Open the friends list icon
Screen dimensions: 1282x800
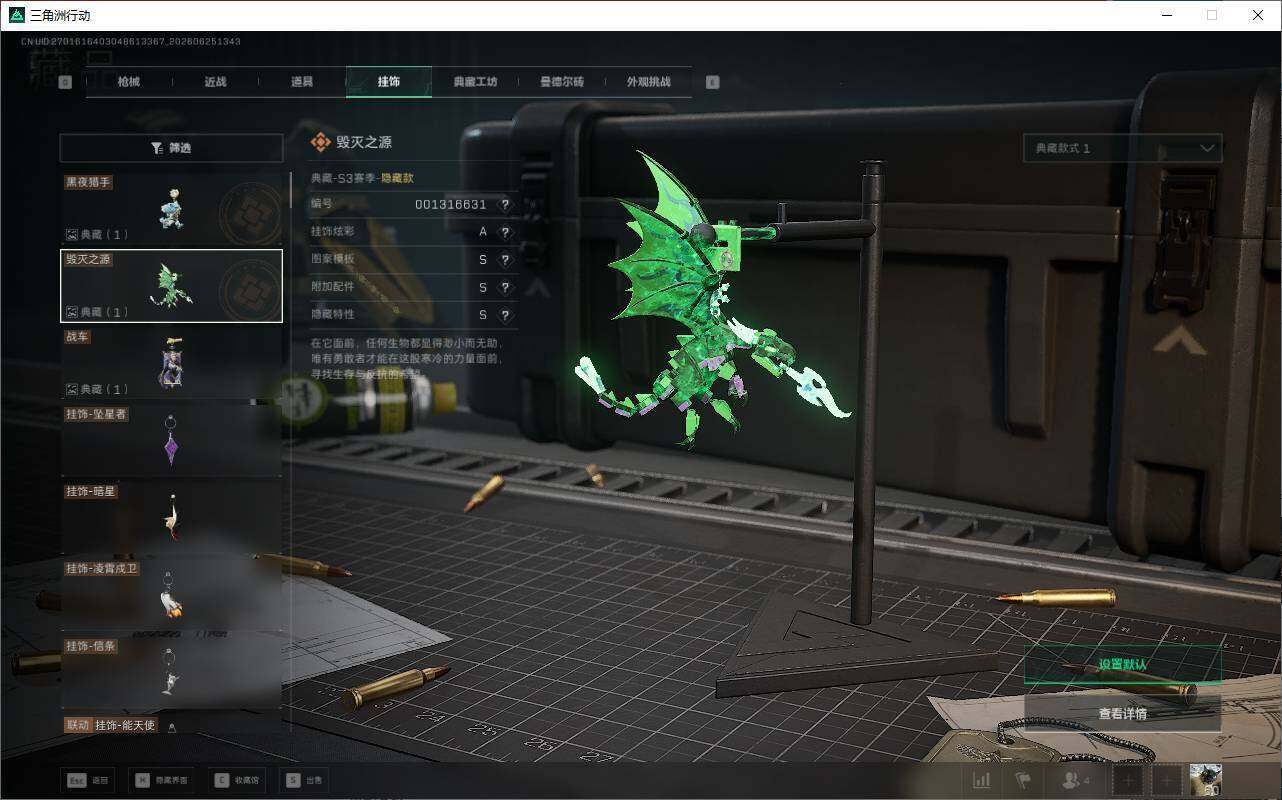click(x=1076, y=780)
